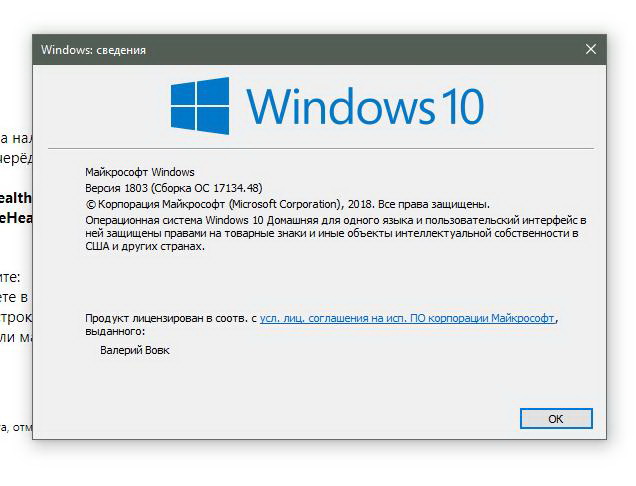Screen dimensions: 636x486
Task: Click the 'Windows 10' wordmark text
Action: click(365, 106)
